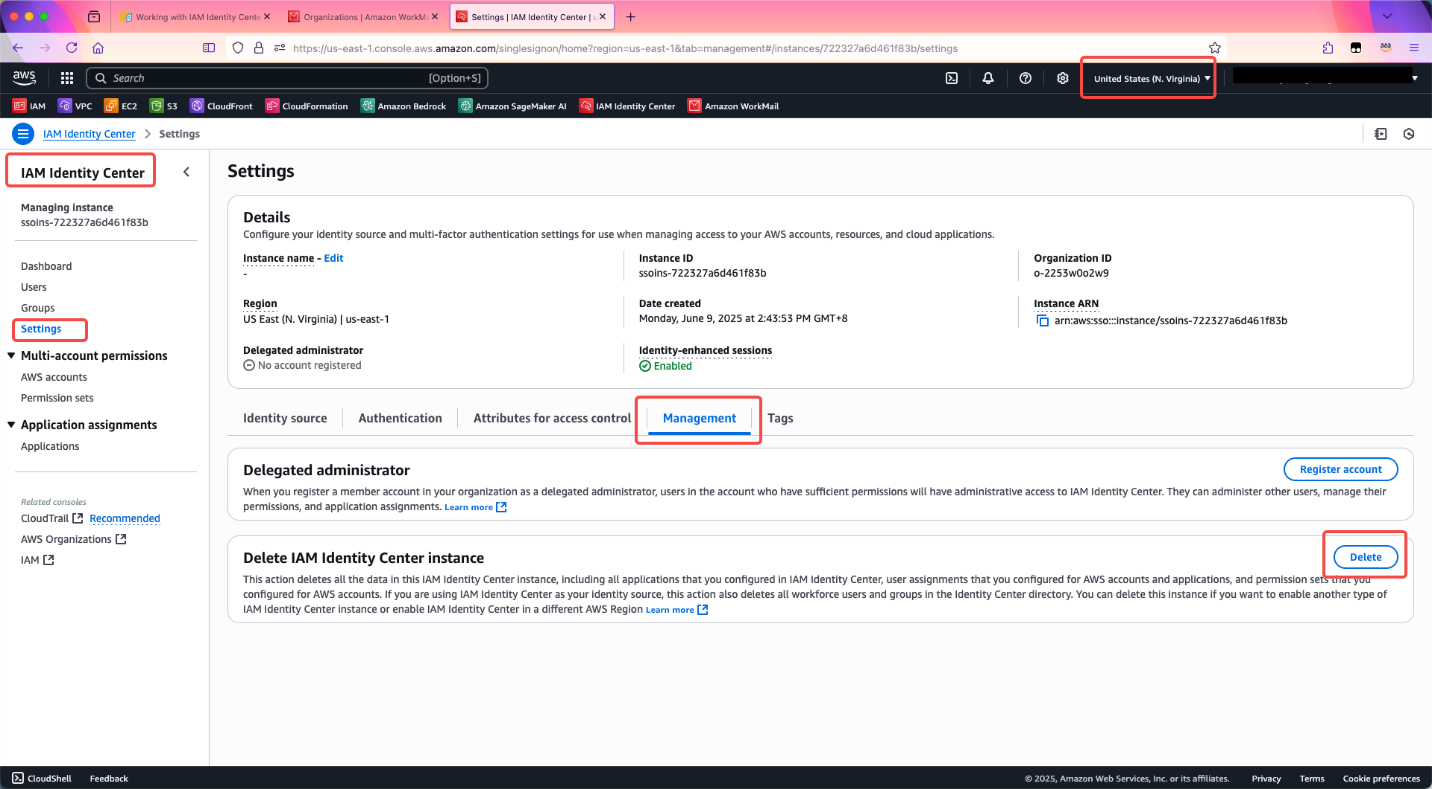Open Users in the side navigation
Screen dimensions: 1432x789
click(34, 287)
